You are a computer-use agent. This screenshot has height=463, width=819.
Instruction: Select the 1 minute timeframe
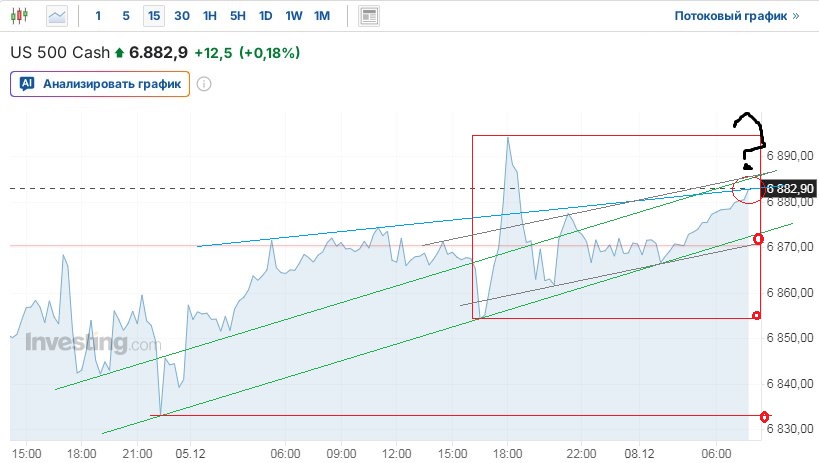(x=97, y=16)
